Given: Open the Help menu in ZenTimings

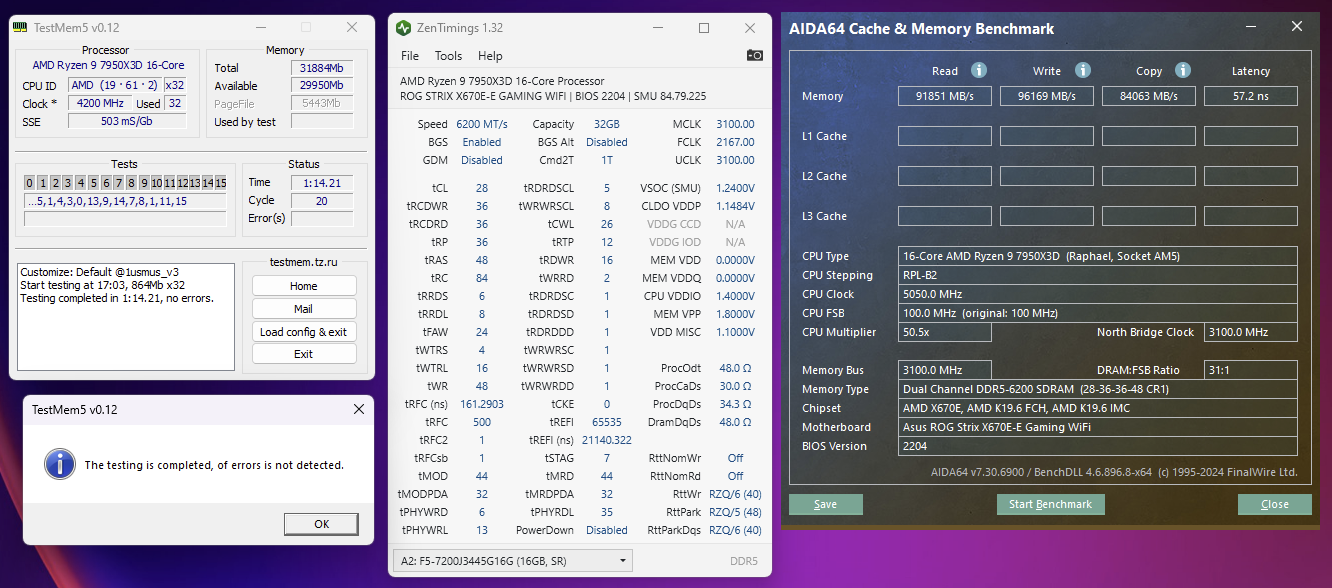Looking at the screenshot, I should pyautogui.click(x=490, y=56).
